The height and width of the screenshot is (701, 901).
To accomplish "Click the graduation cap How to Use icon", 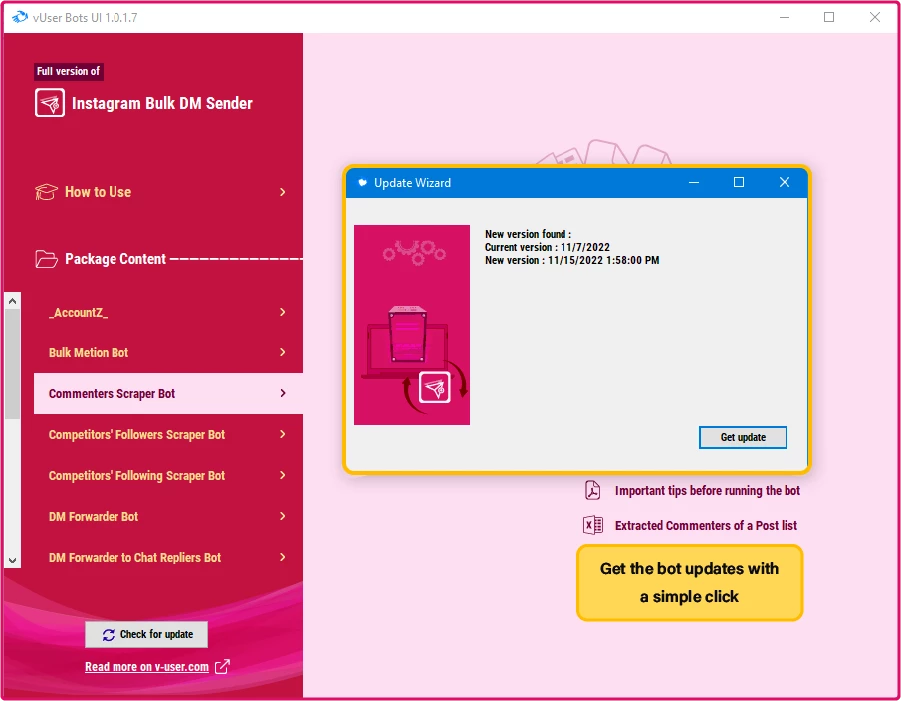I will (x=46, y=192).
